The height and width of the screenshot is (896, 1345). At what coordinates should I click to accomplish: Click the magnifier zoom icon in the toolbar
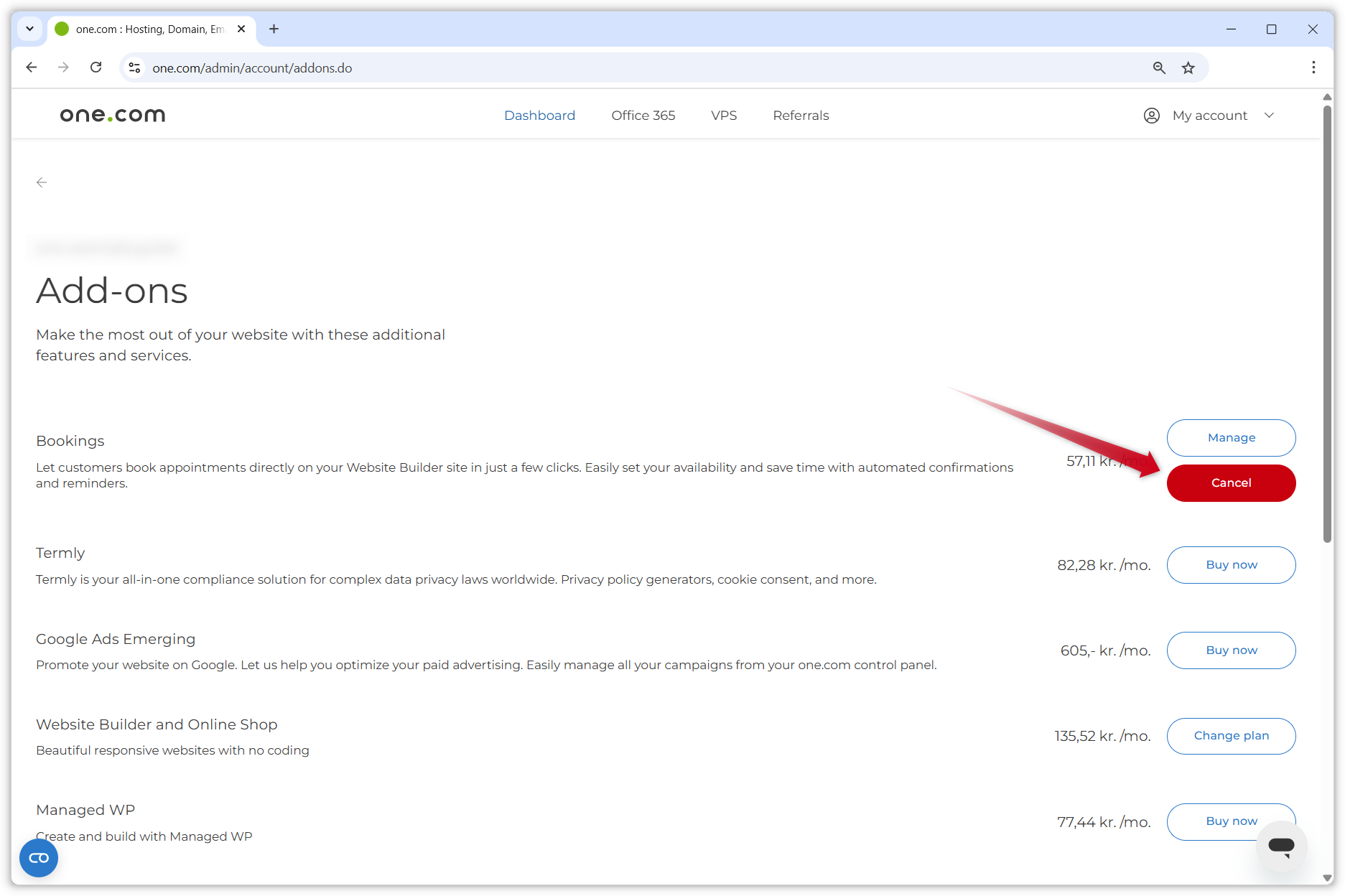(x=1160, y=67)
